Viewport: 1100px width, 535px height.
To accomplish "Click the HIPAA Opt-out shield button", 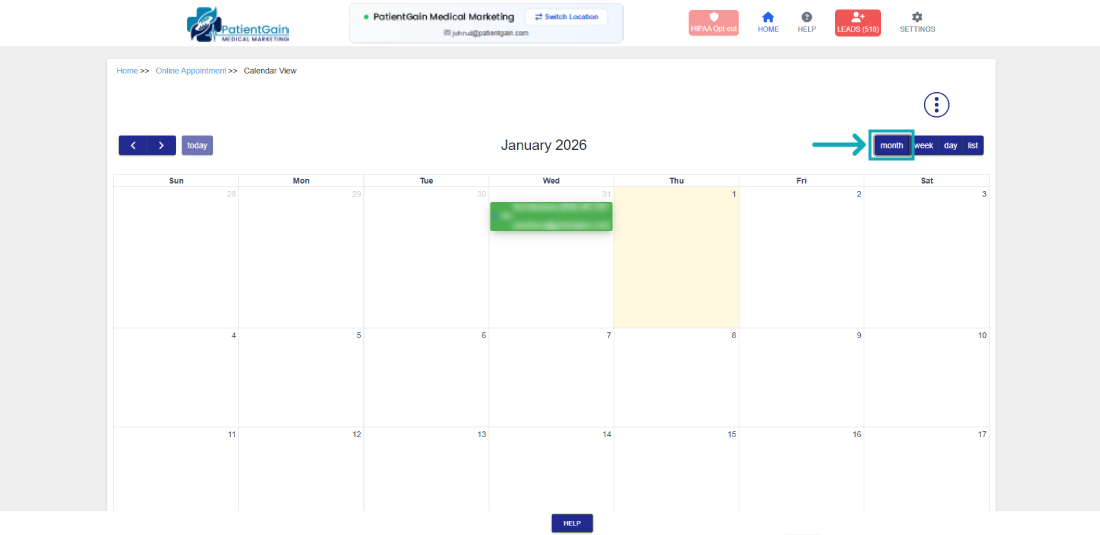I will pos(713,23).
